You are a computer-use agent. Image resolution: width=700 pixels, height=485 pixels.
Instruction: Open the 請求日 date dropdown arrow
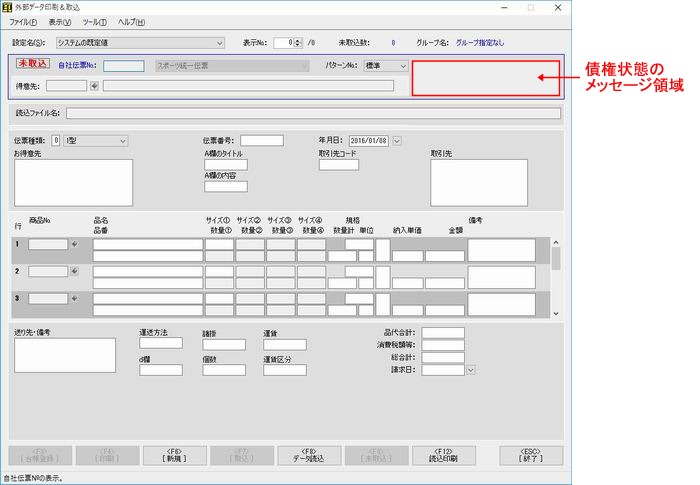[471, 370]
